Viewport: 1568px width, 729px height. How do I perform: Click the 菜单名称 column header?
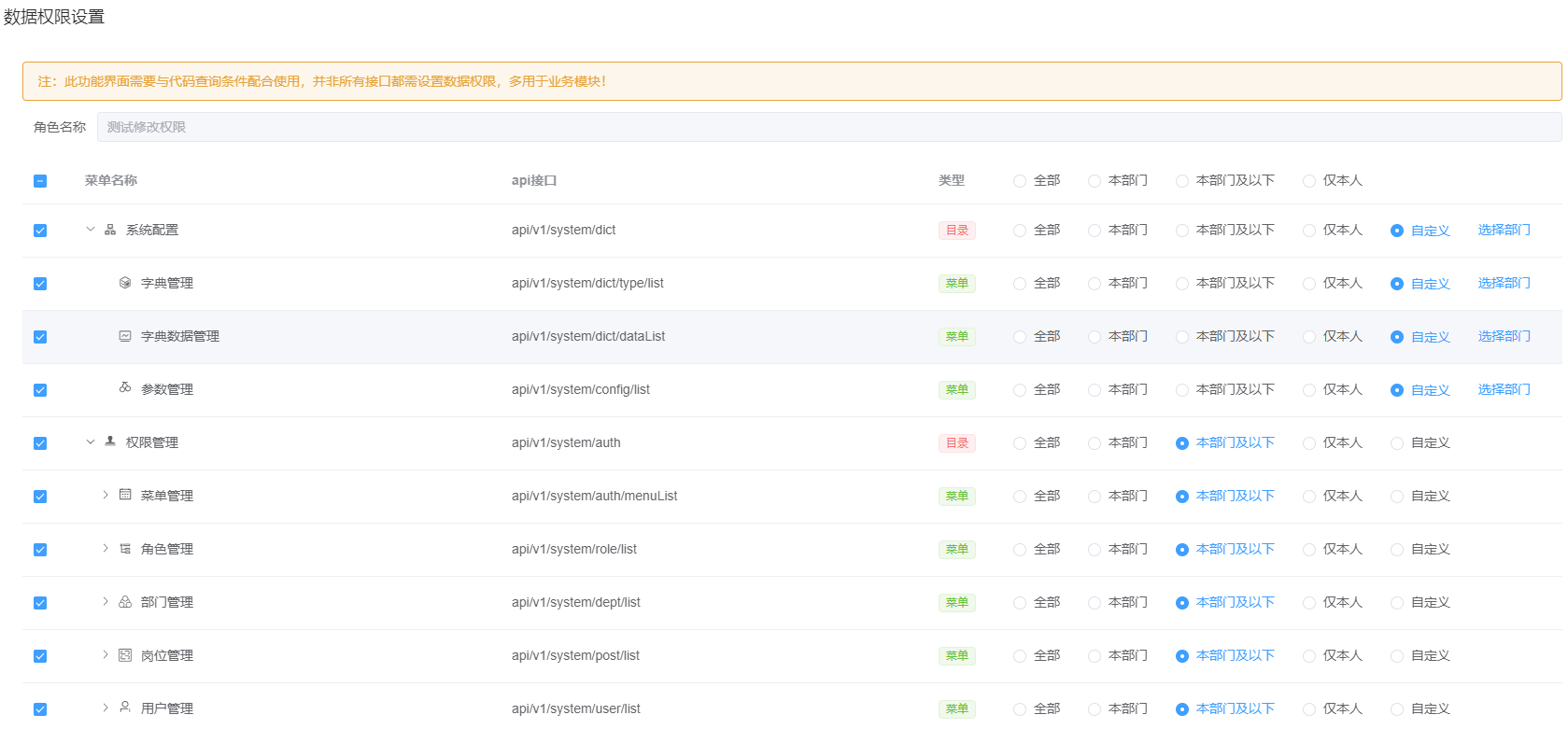point(111,180)
